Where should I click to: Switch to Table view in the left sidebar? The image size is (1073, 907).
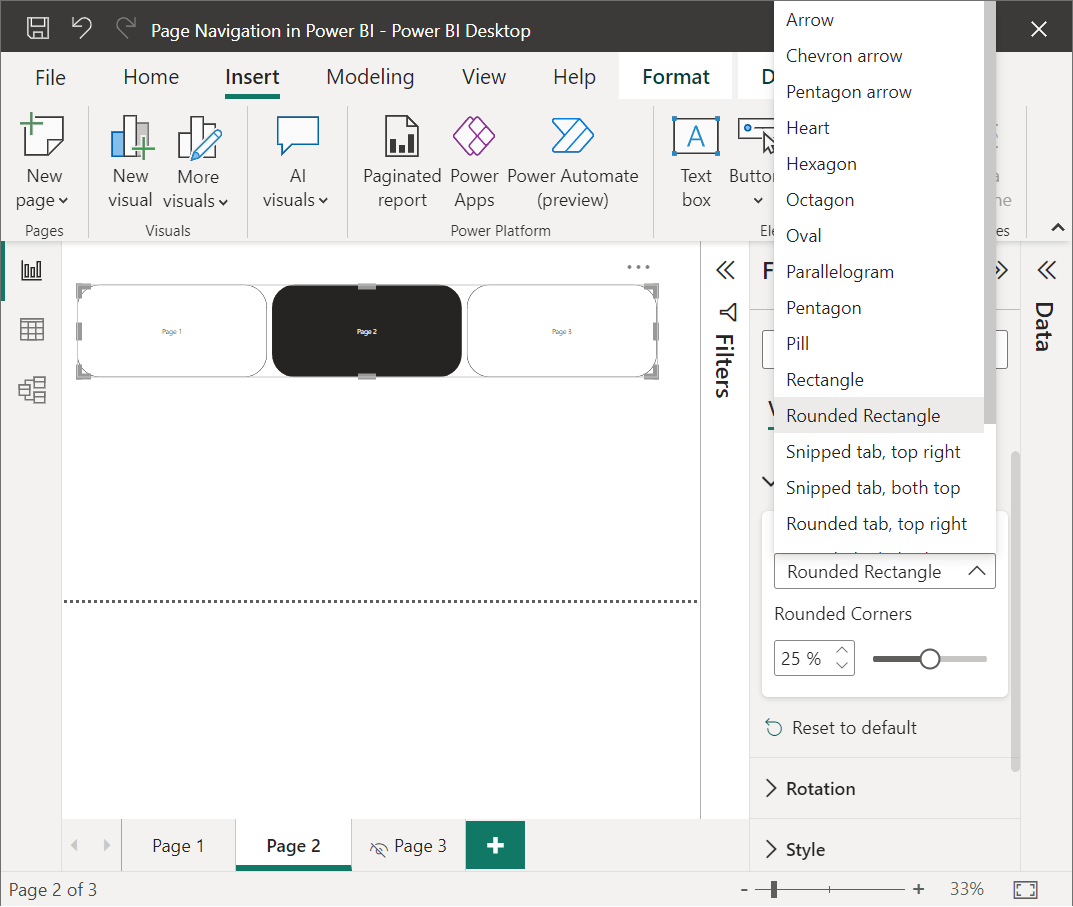tap(30, 330)
